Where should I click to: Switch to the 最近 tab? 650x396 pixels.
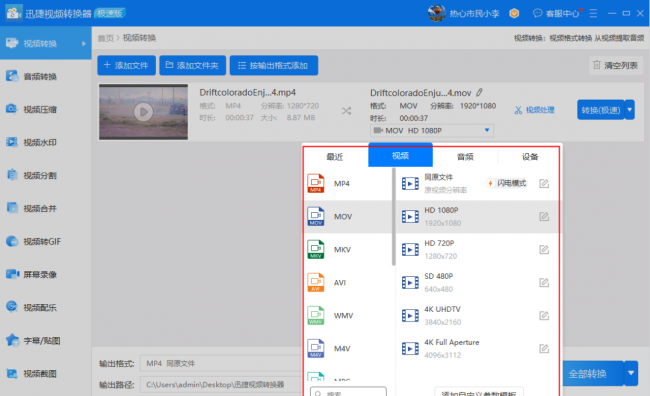pyautogui.click(x=335, y=156)
